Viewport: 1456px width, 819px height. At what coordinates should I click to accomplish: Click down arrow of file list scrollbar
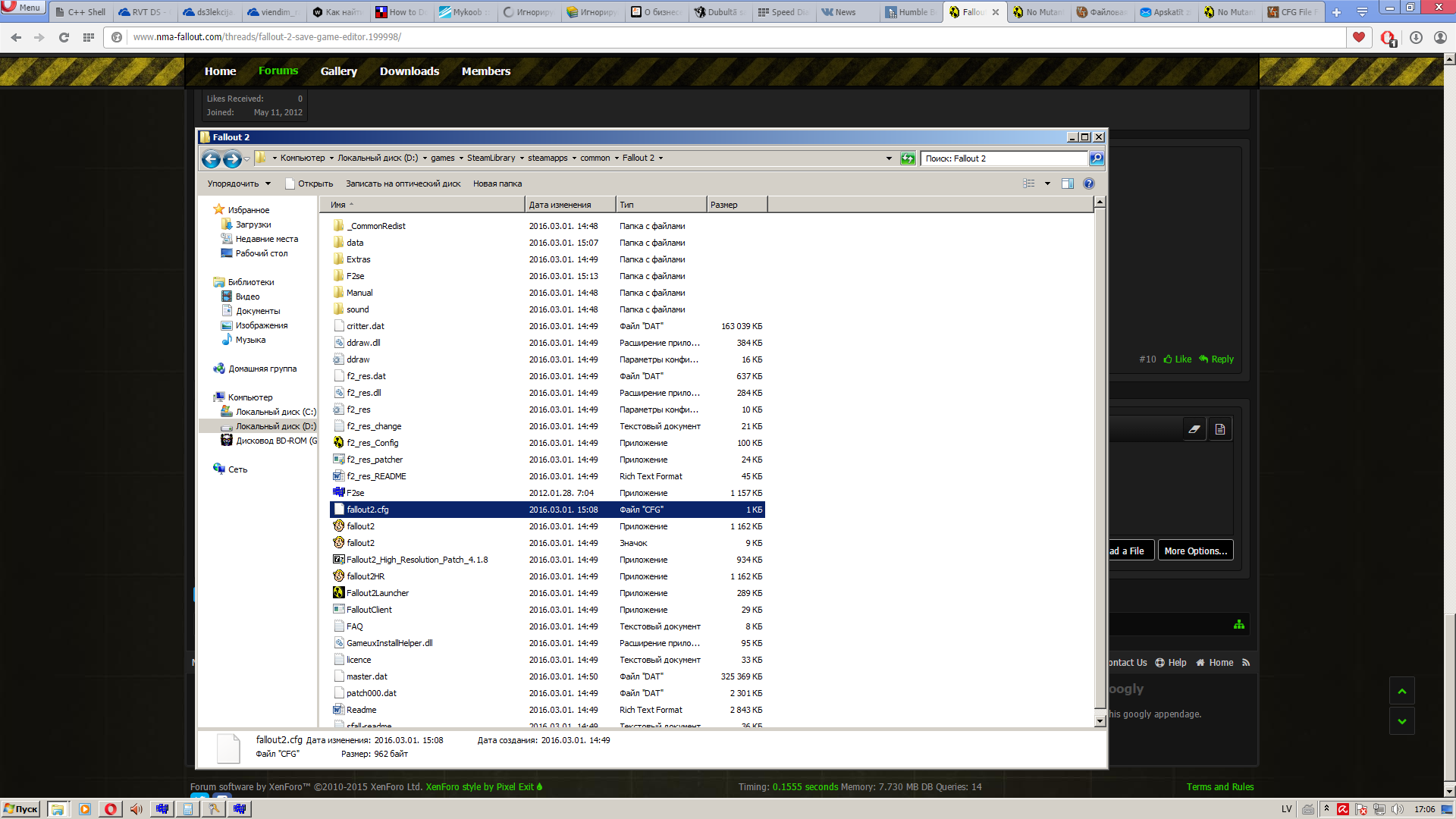pos(1100,721)
